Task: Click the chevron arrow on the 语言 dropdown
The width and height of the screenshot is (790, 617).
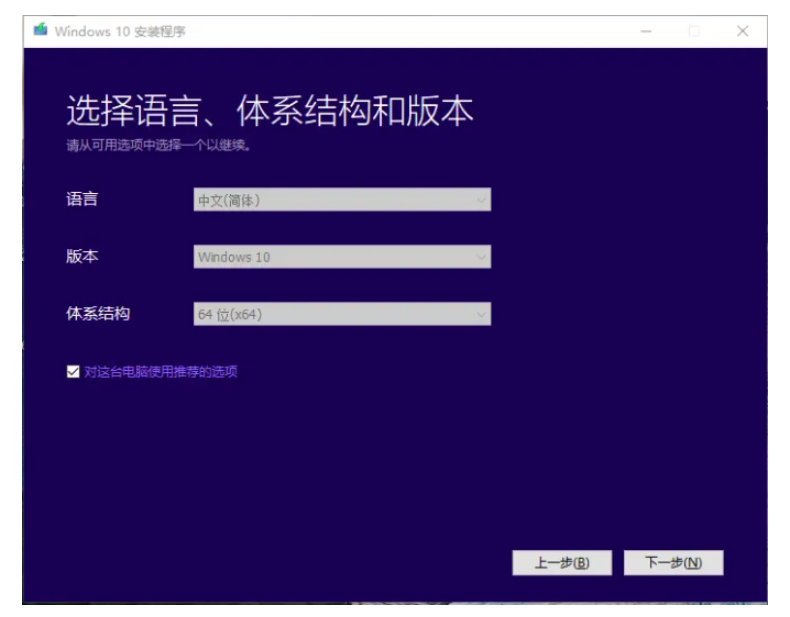Action: [482, 200]
